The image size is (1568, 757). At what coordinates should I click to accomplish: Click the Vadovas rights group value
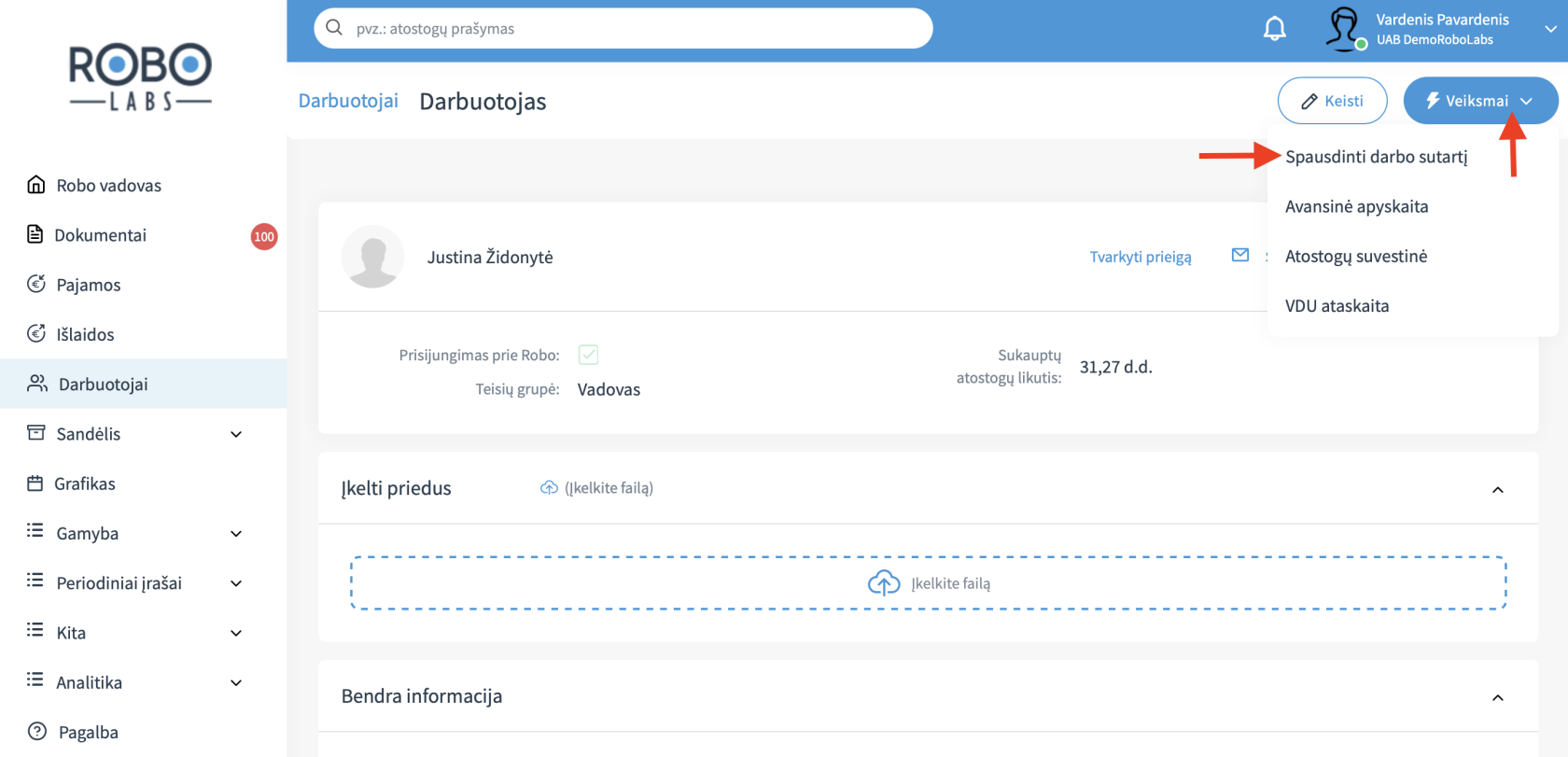609,389
